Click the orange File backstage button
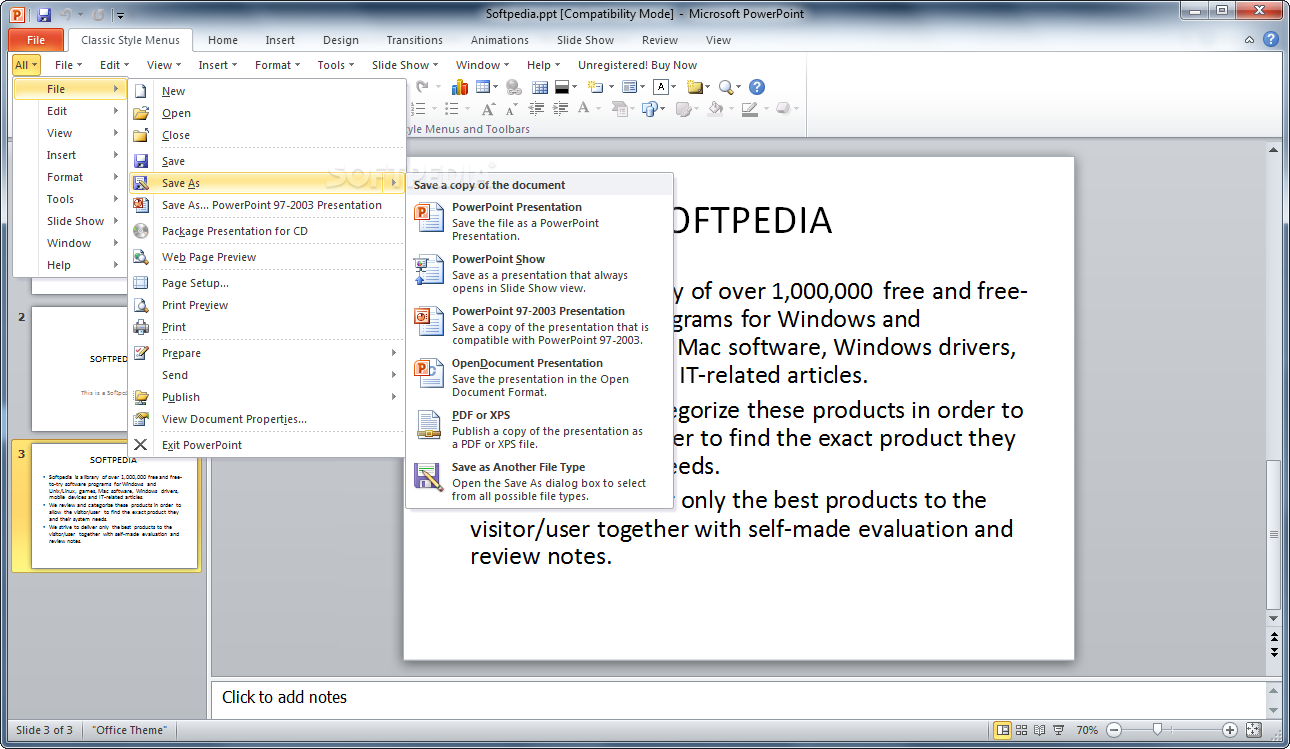This screenshot has height=749, width=1290. coord(36,40)
